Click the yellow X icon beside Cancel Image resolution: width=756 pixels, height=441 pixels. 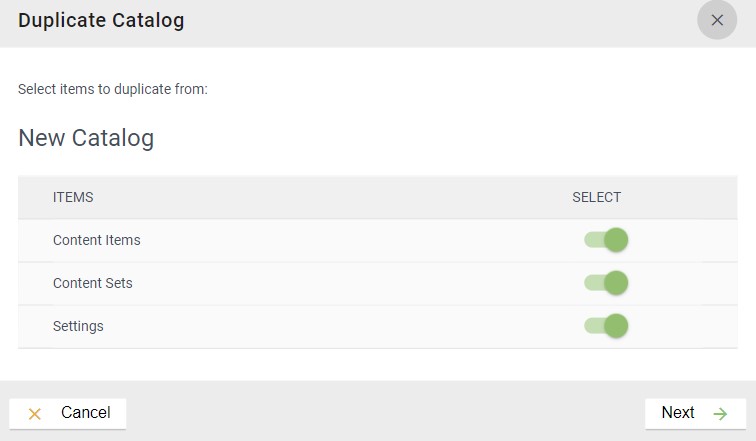35,413
